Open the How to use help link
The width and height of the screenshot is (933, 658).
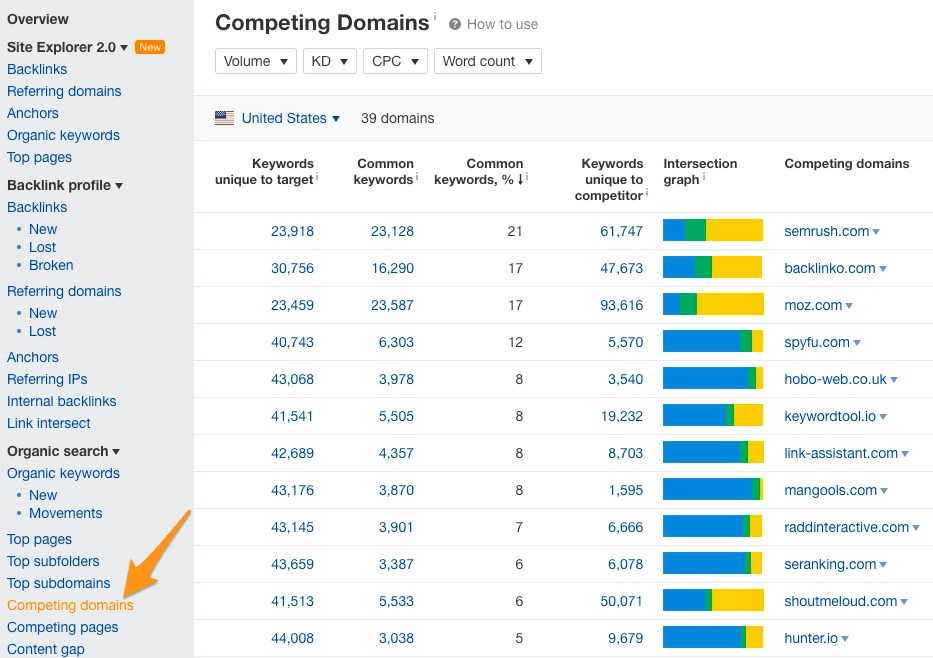pyautogui.click(x=502, y=24)
